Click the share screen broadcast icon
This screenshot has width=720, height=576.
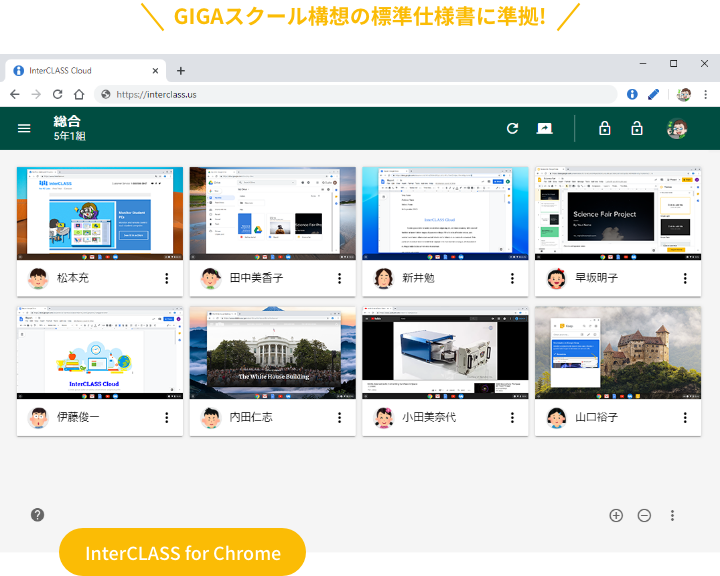click(545, 129)
